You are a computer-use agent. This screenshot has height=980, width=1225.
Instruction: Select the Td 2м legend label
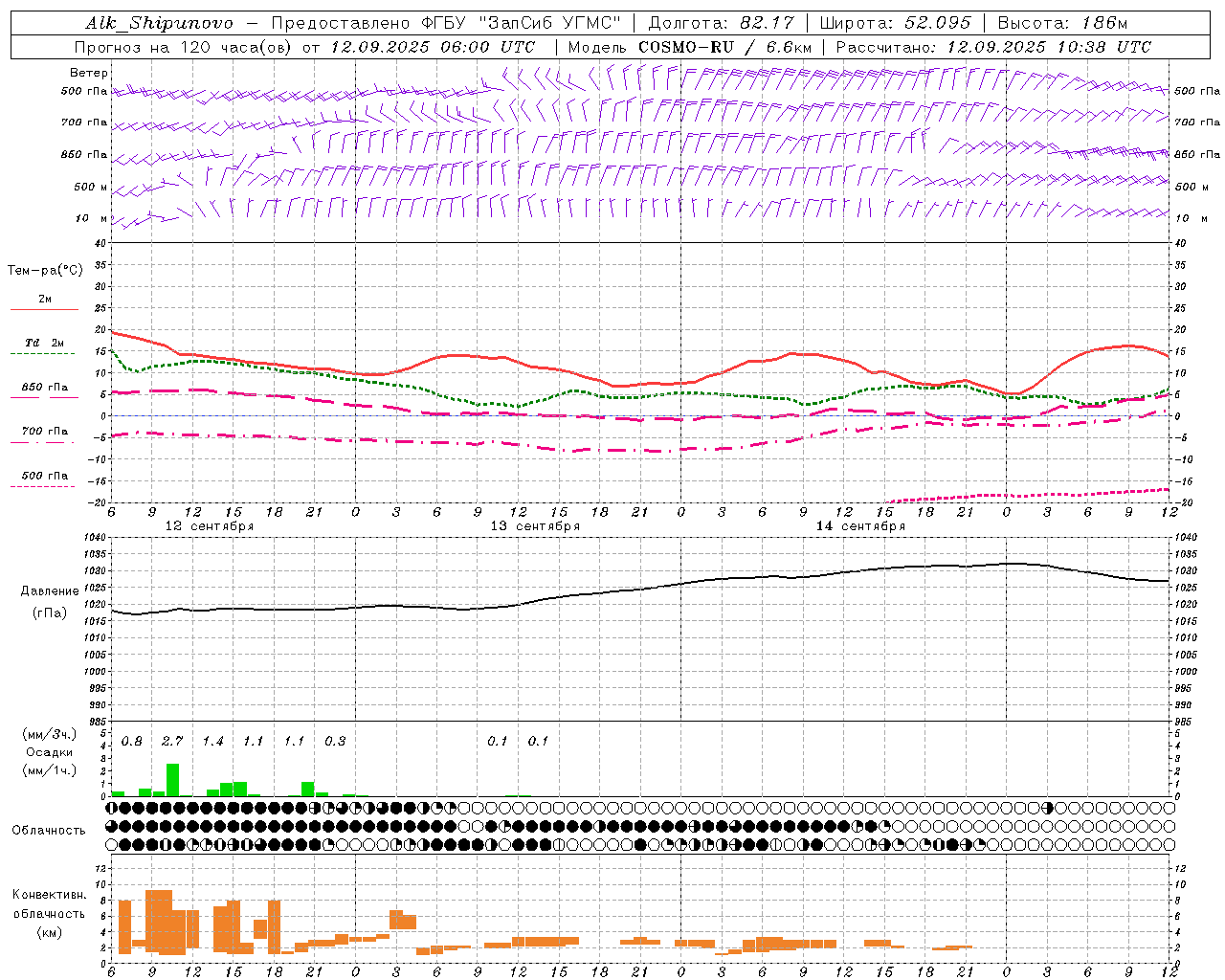point(45,343)
